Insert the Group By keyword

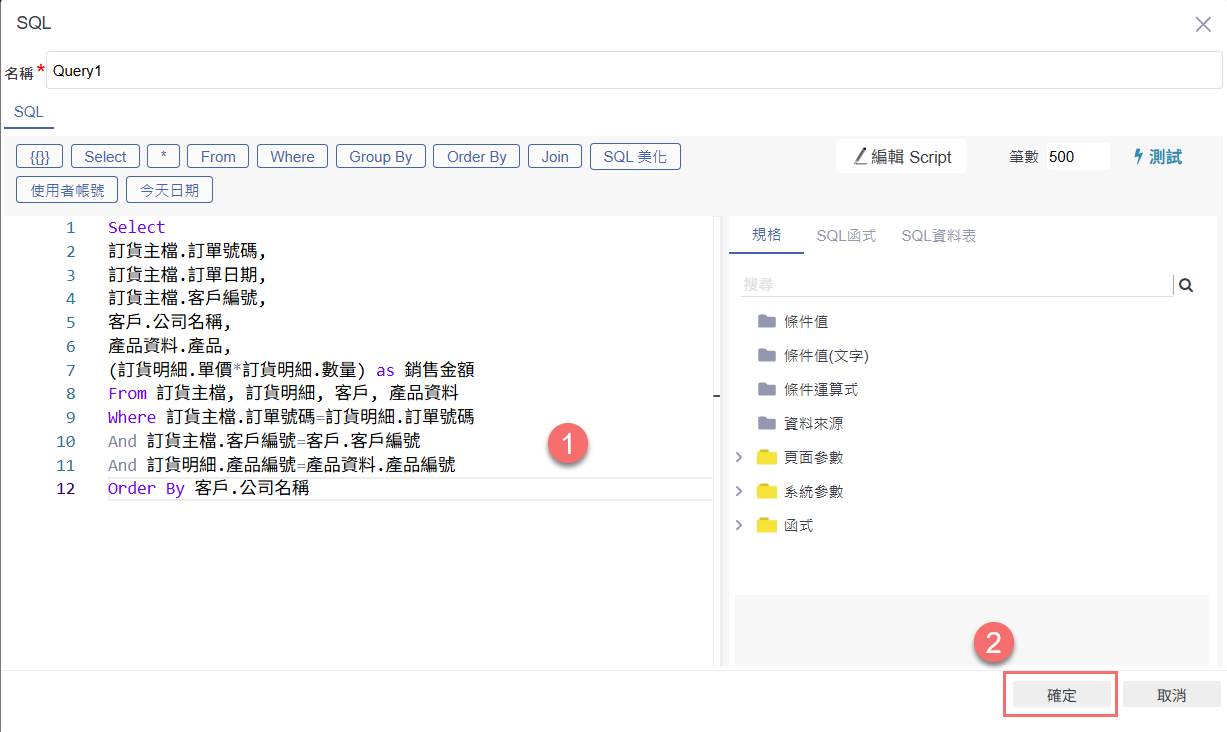coord(380,157)
